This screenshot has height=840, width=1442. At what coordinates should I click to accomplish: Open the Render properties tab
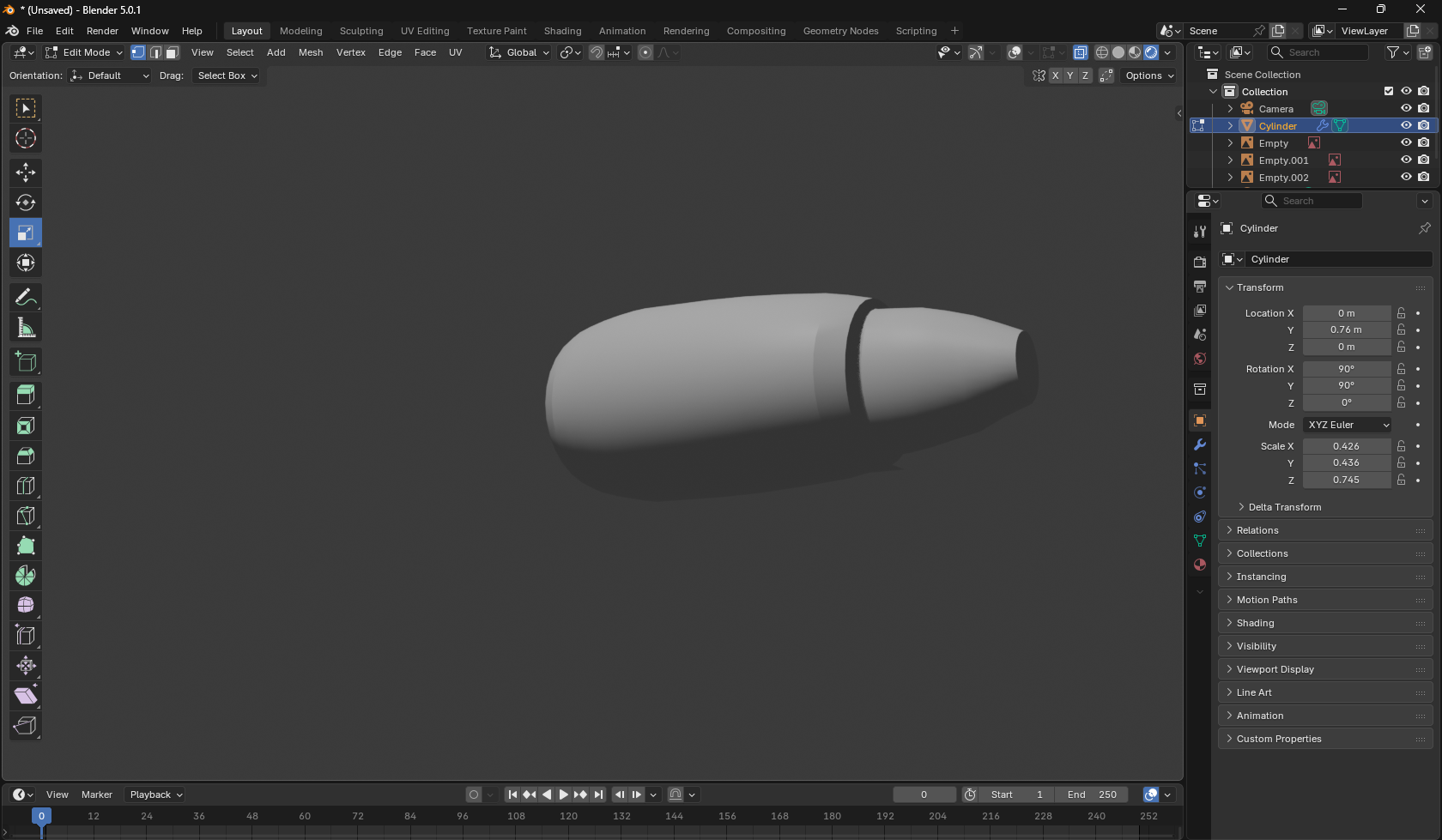(x=1200, y=263)
